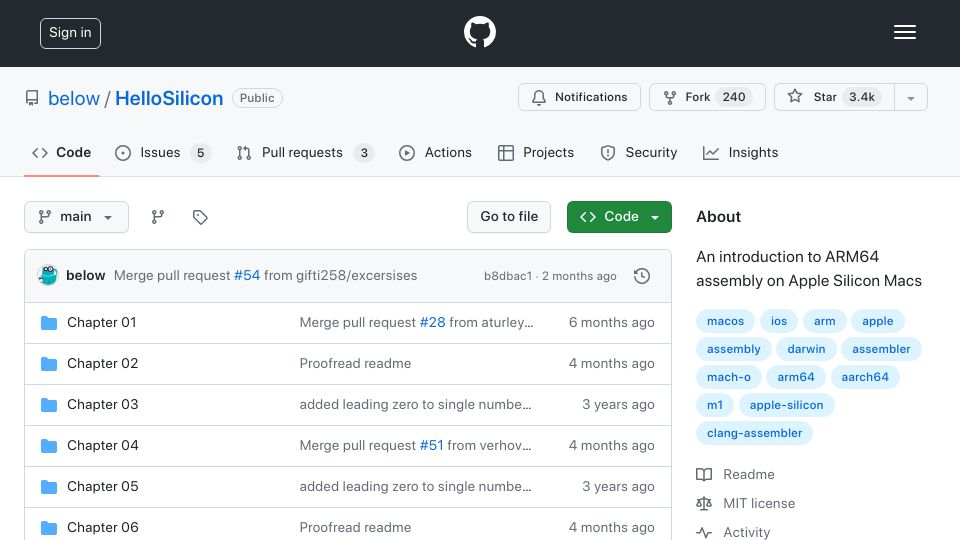The image size is (960, 540).
Task: Open pull request #51 link
Action: point(431,446)
